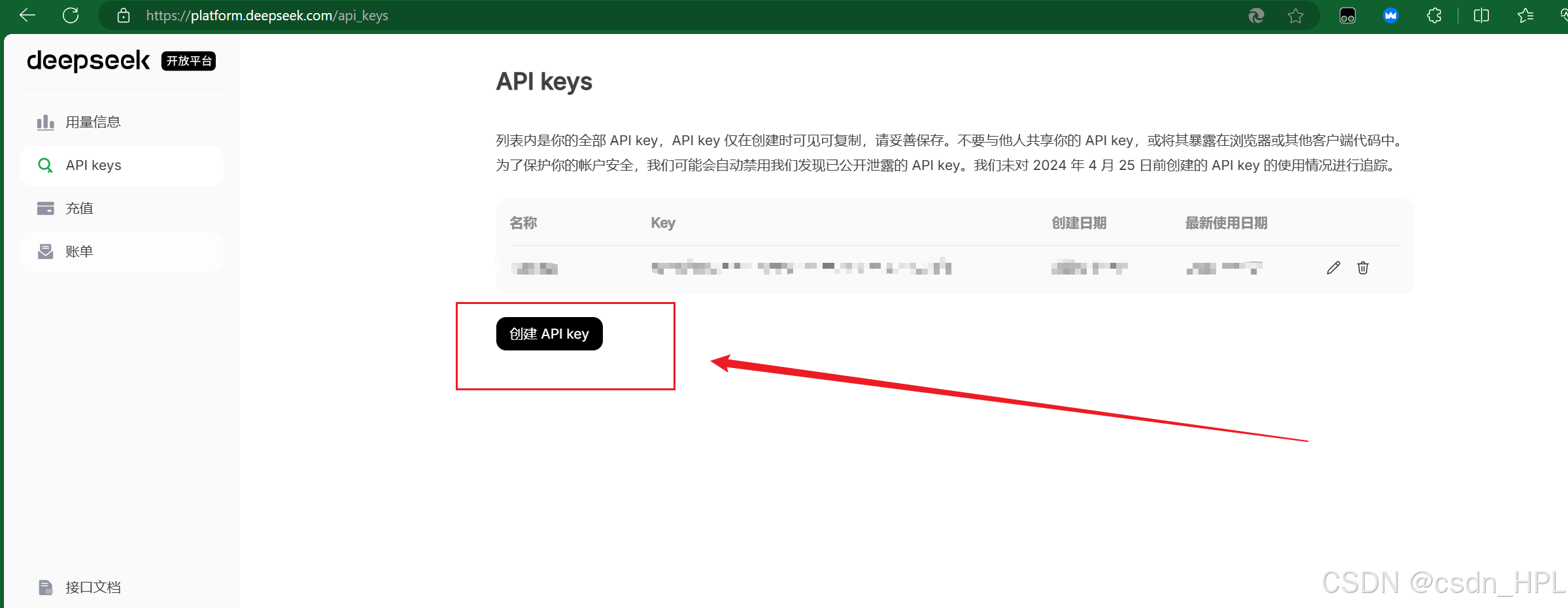
Task: Click the Key column header
Action: (x=663, y=223)
